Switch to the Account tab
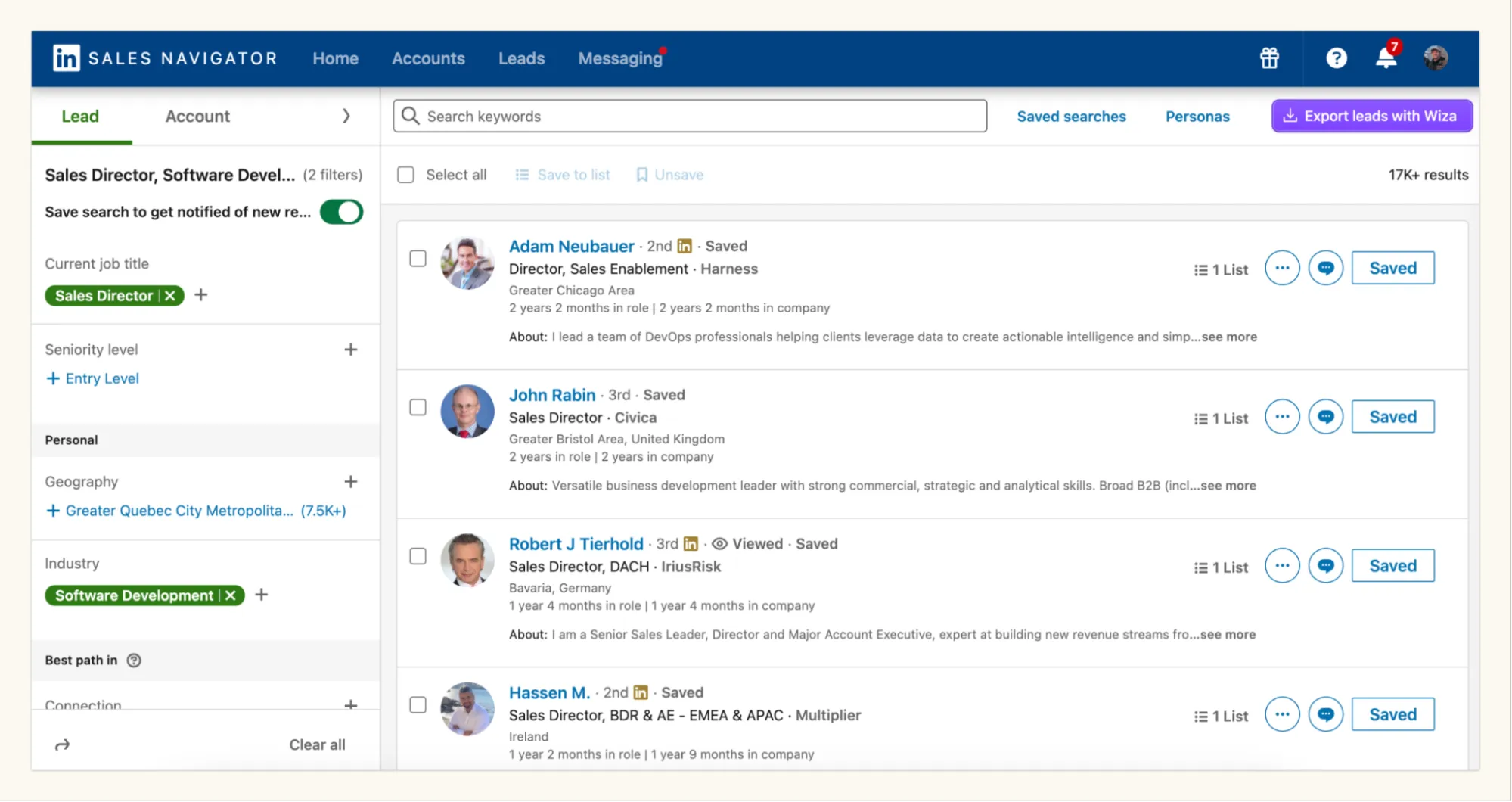Viewport: 1512px width, 802px height. pyautogui.click(x=197, y=116)
